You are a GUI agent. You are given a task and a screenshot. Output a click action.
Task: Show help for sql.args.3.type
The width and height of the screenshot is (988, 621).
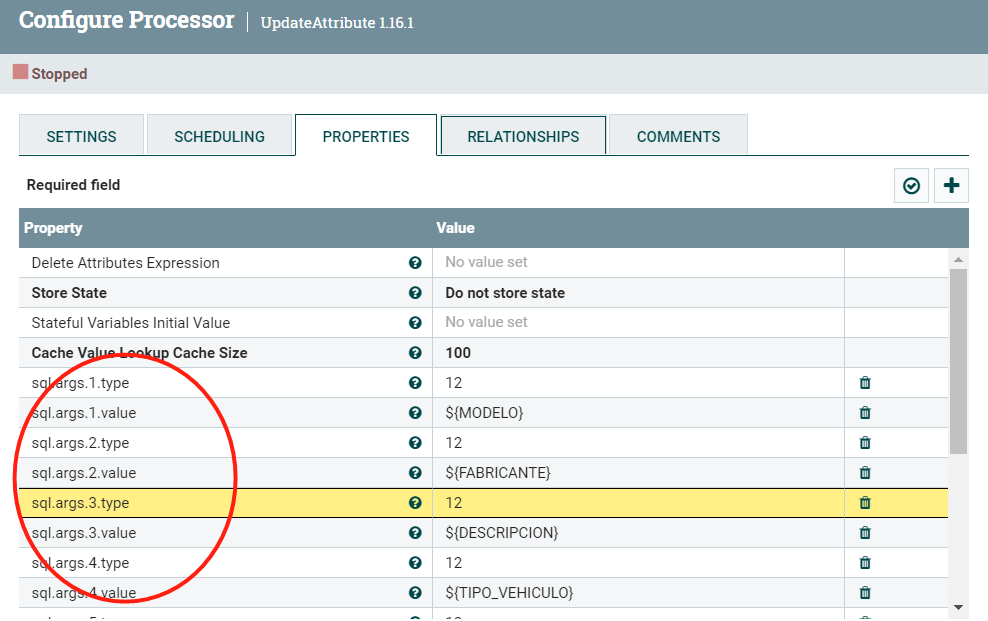coord(415,503)
